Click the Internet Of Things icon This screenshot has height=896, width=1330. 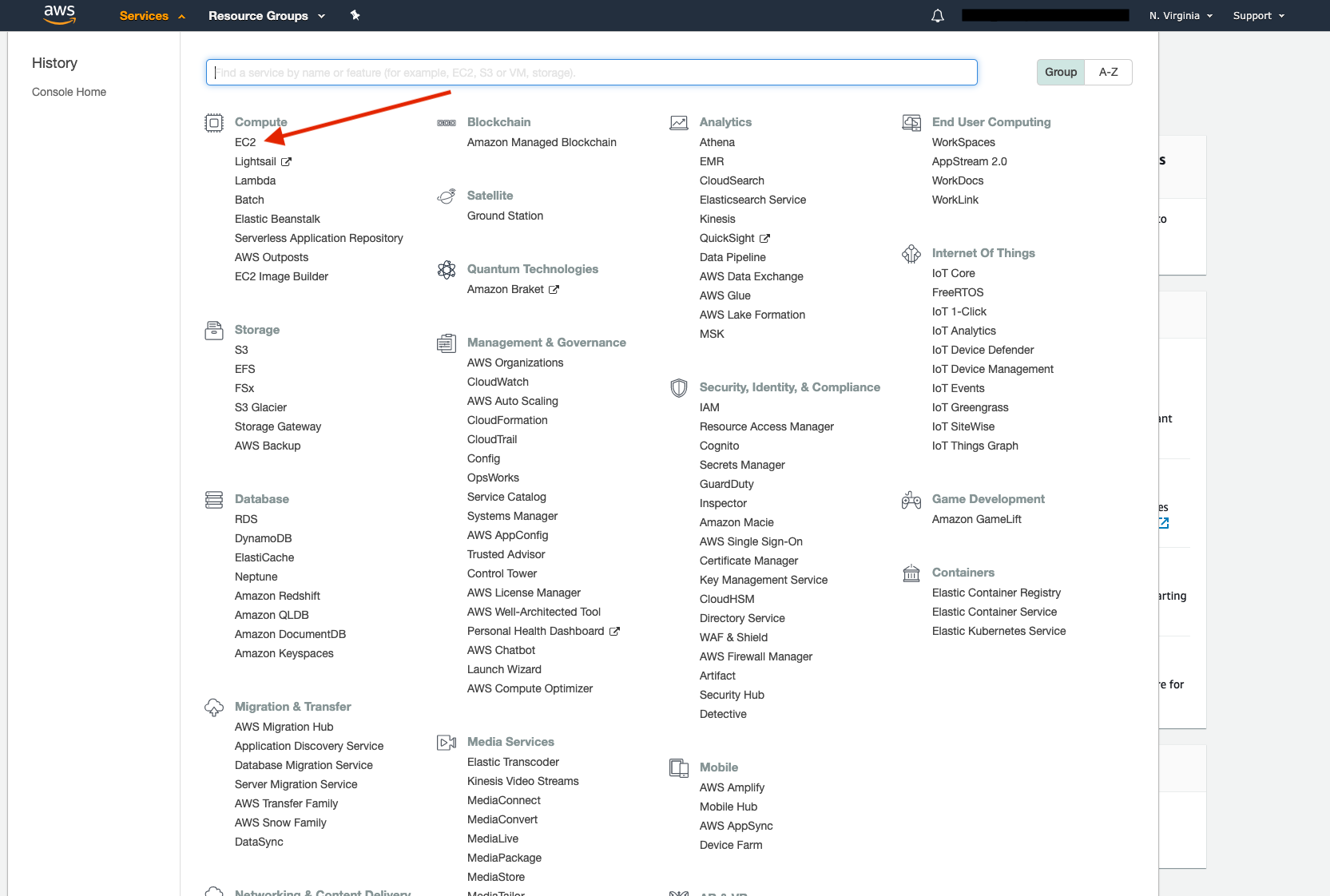coord(911,254)
